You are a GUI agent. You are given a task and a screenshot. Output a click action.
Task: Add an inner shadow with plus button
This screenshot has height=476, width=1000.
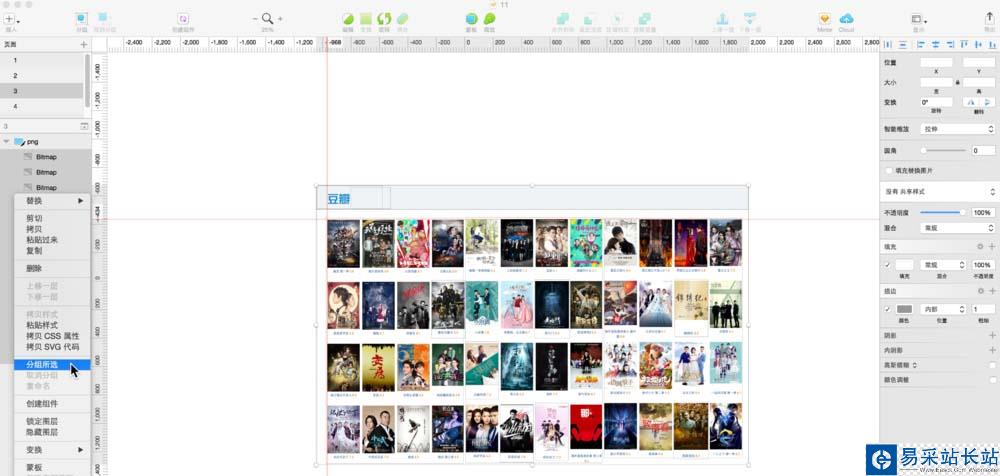pyautogui.click(x=992, y=350)
